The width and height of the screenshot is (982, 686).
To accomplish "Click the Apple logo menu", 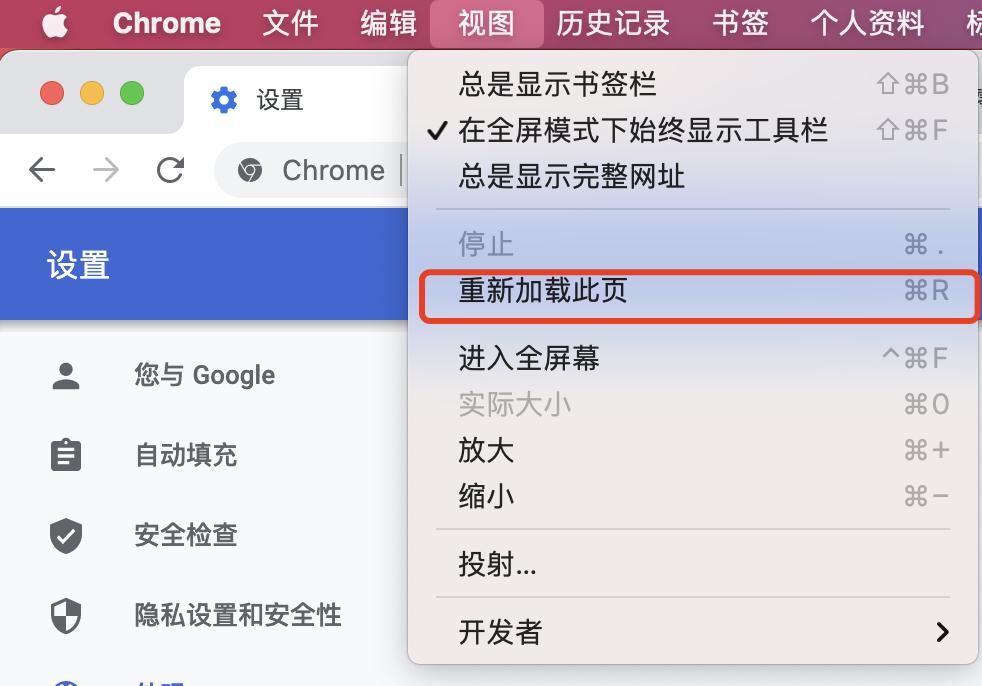I will (x=55, y=22).
